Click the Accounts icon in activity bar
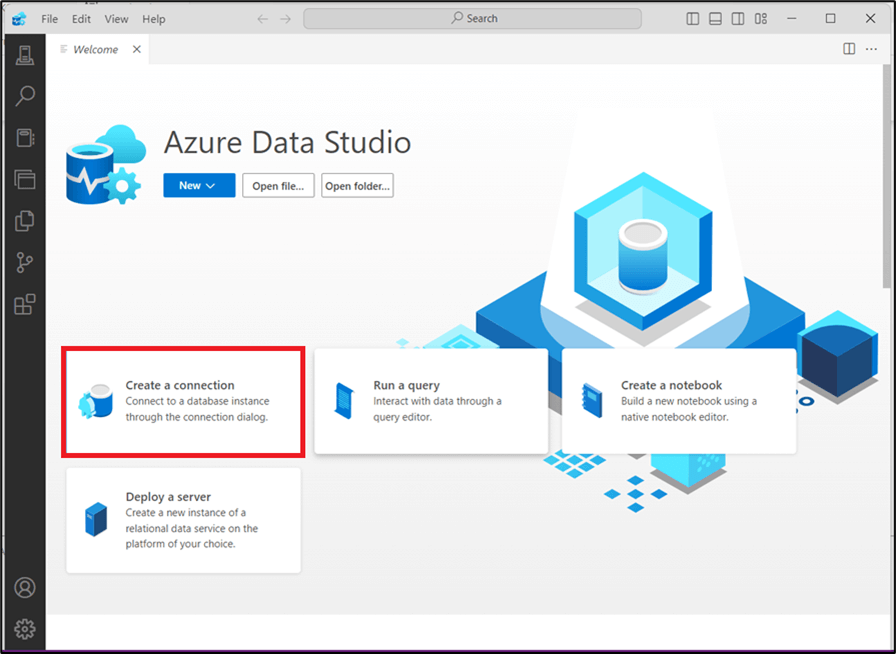This screenshot has width=896, height=654. (25, 587)
